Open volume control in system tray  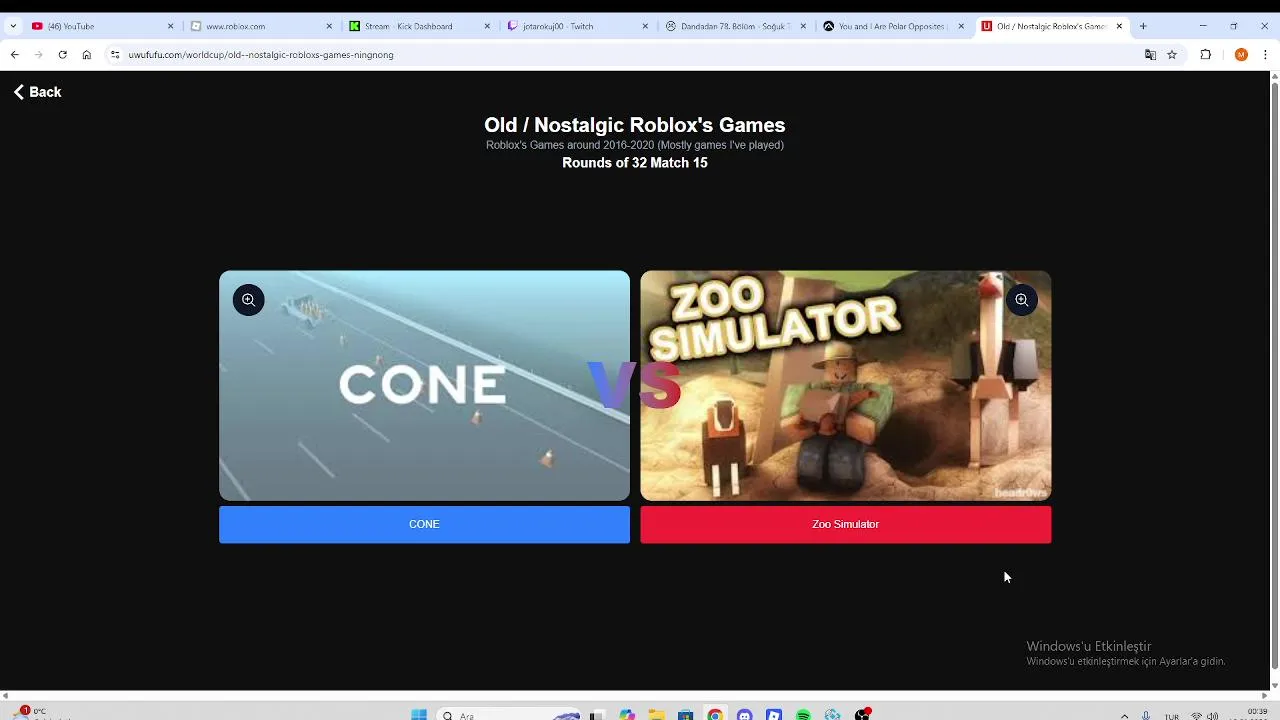point(1213,715)
